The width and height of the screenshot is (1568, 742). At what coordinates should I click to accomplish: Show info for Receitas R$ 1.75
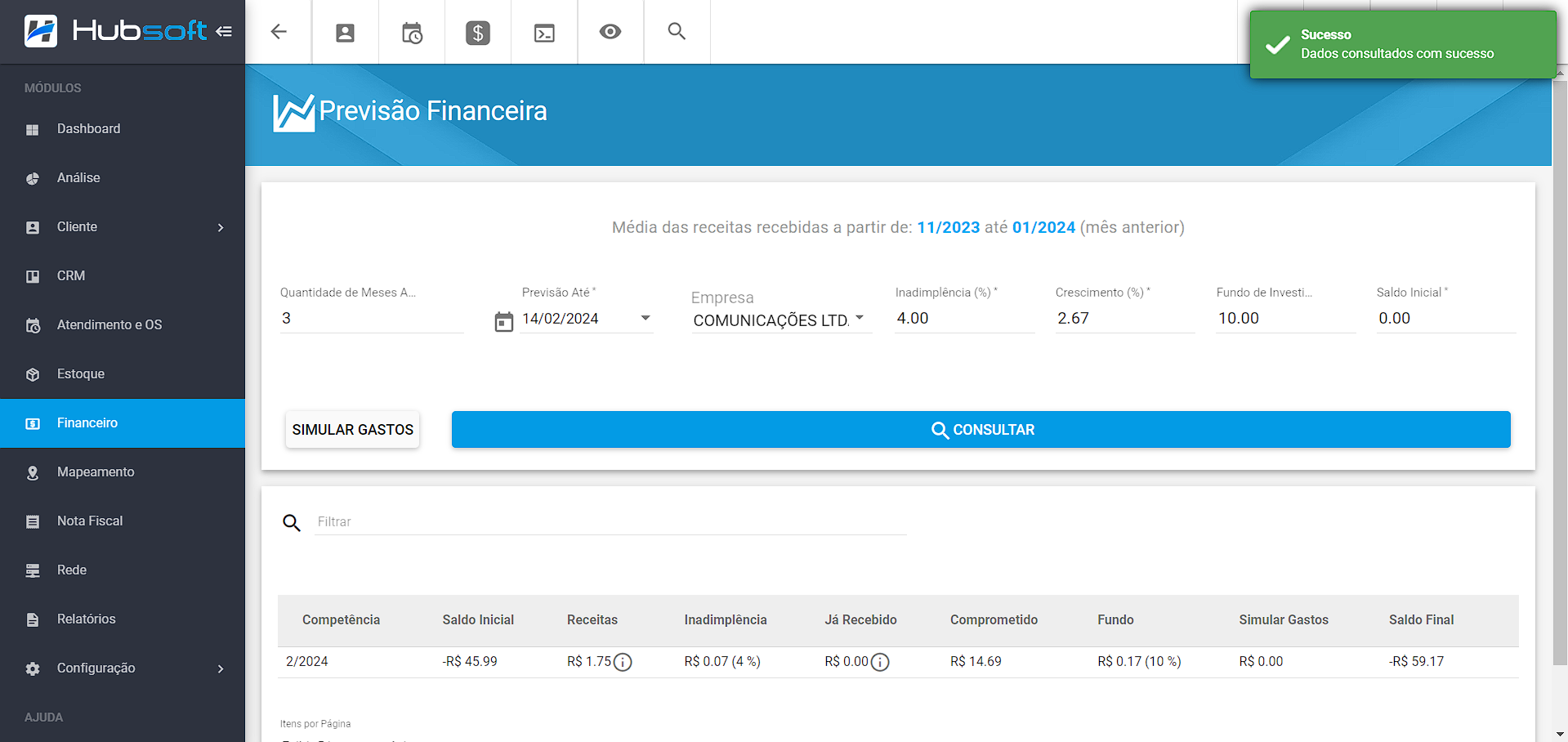(x=623, y=662)
